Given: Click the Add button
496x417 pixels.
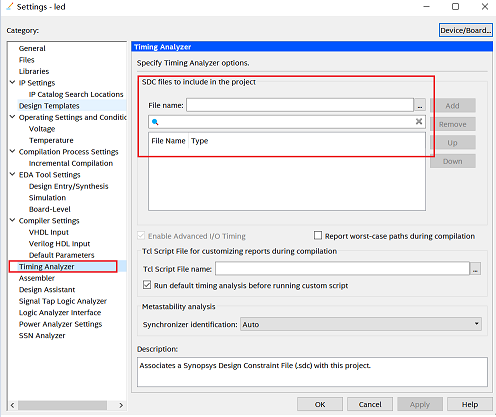Looking at the screenshot, I should click(453, 106).
